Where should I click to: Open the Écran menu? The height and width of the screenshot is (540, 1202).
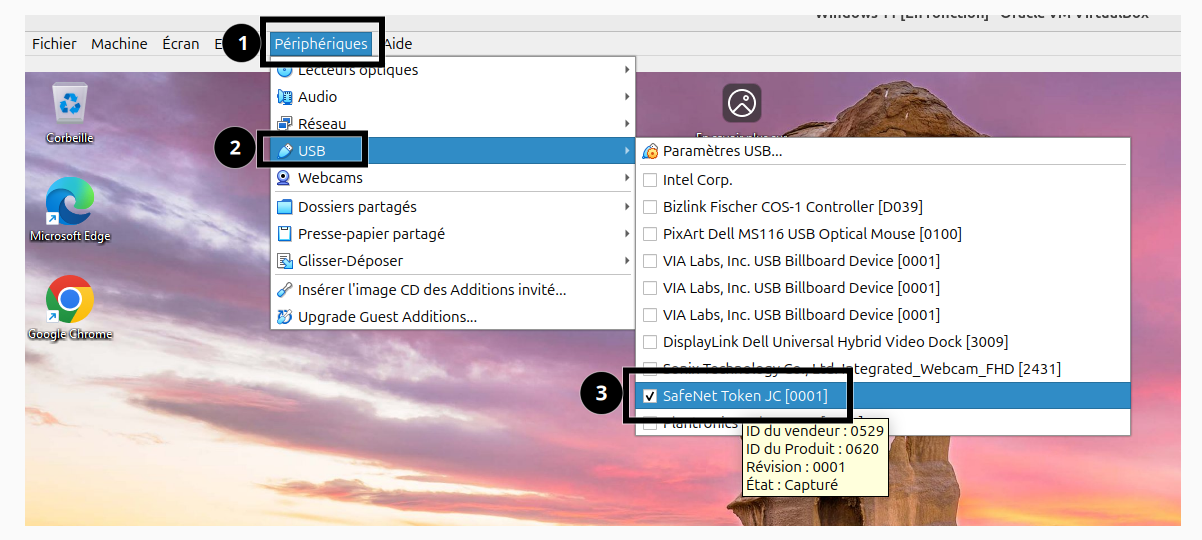tap(181, 44)
